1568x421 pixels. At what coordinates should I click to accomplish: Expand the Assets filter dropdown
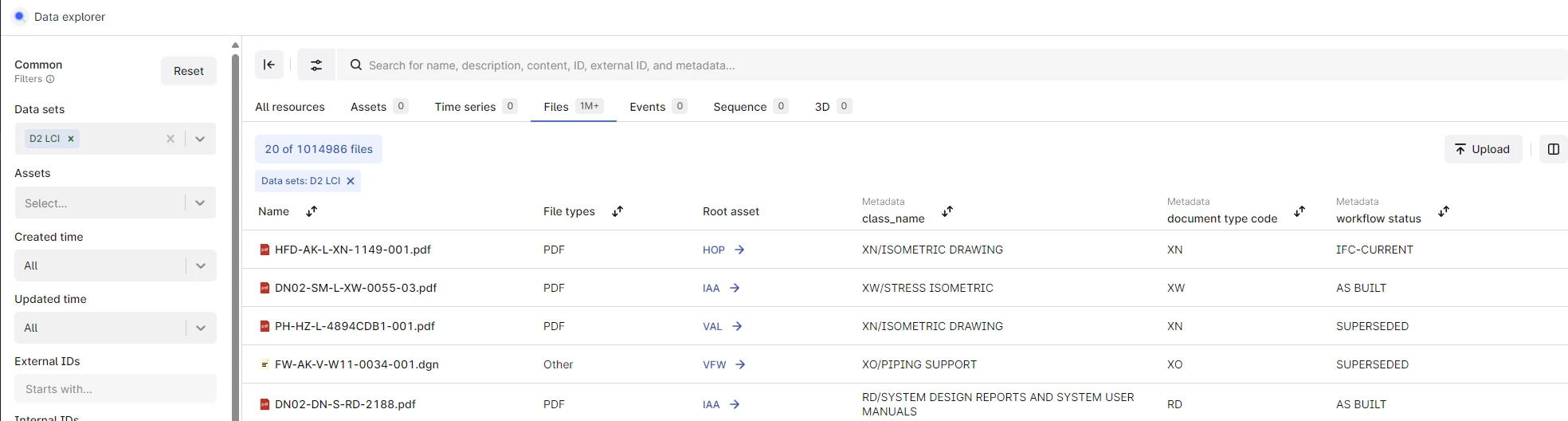pyautogui.click(x=200, y=203)
